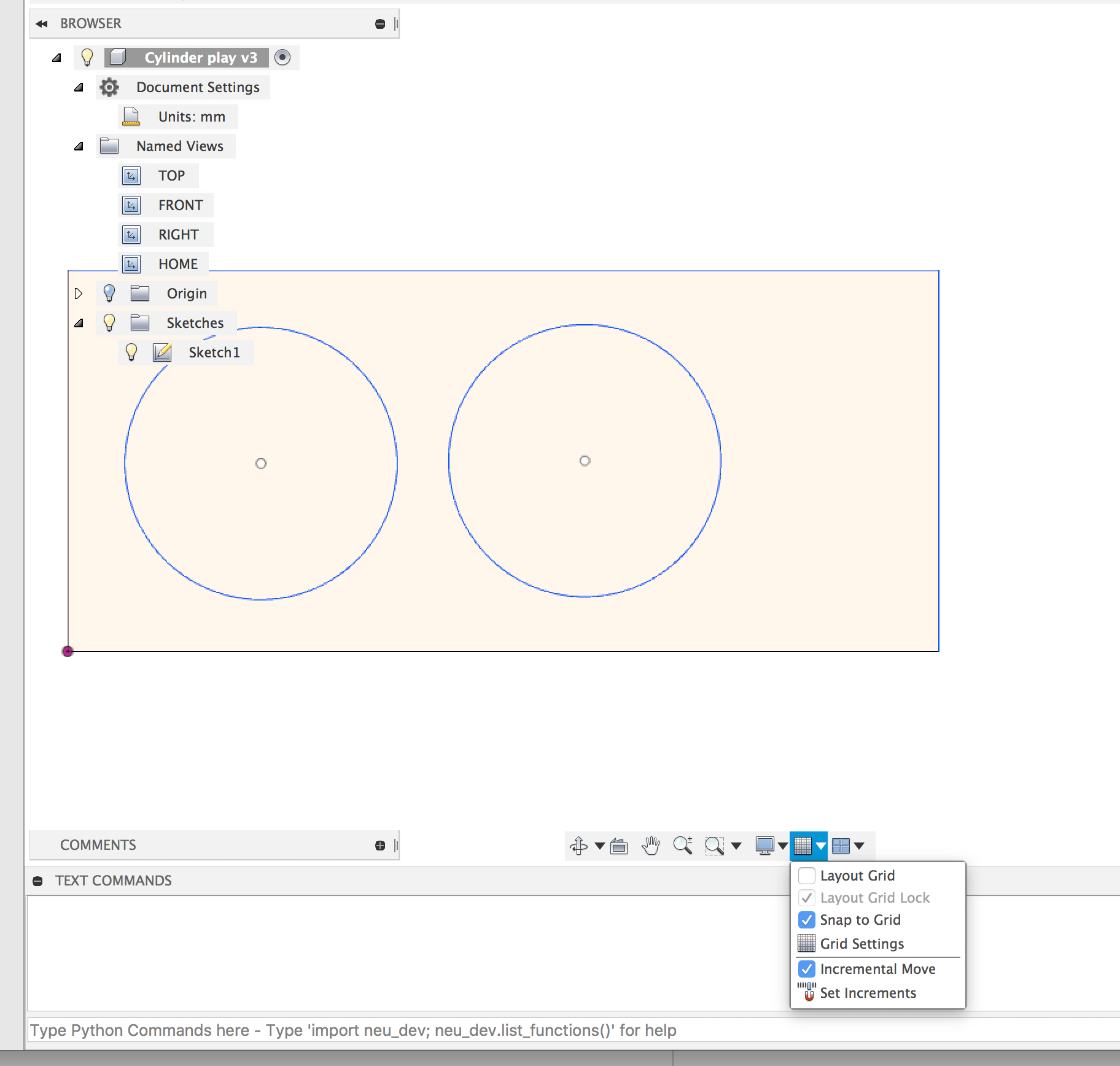Image resolution: width=1120 pixels, height=1066 pixels.
Task: Hide the Sketches folder
Action: coord(110,322)
